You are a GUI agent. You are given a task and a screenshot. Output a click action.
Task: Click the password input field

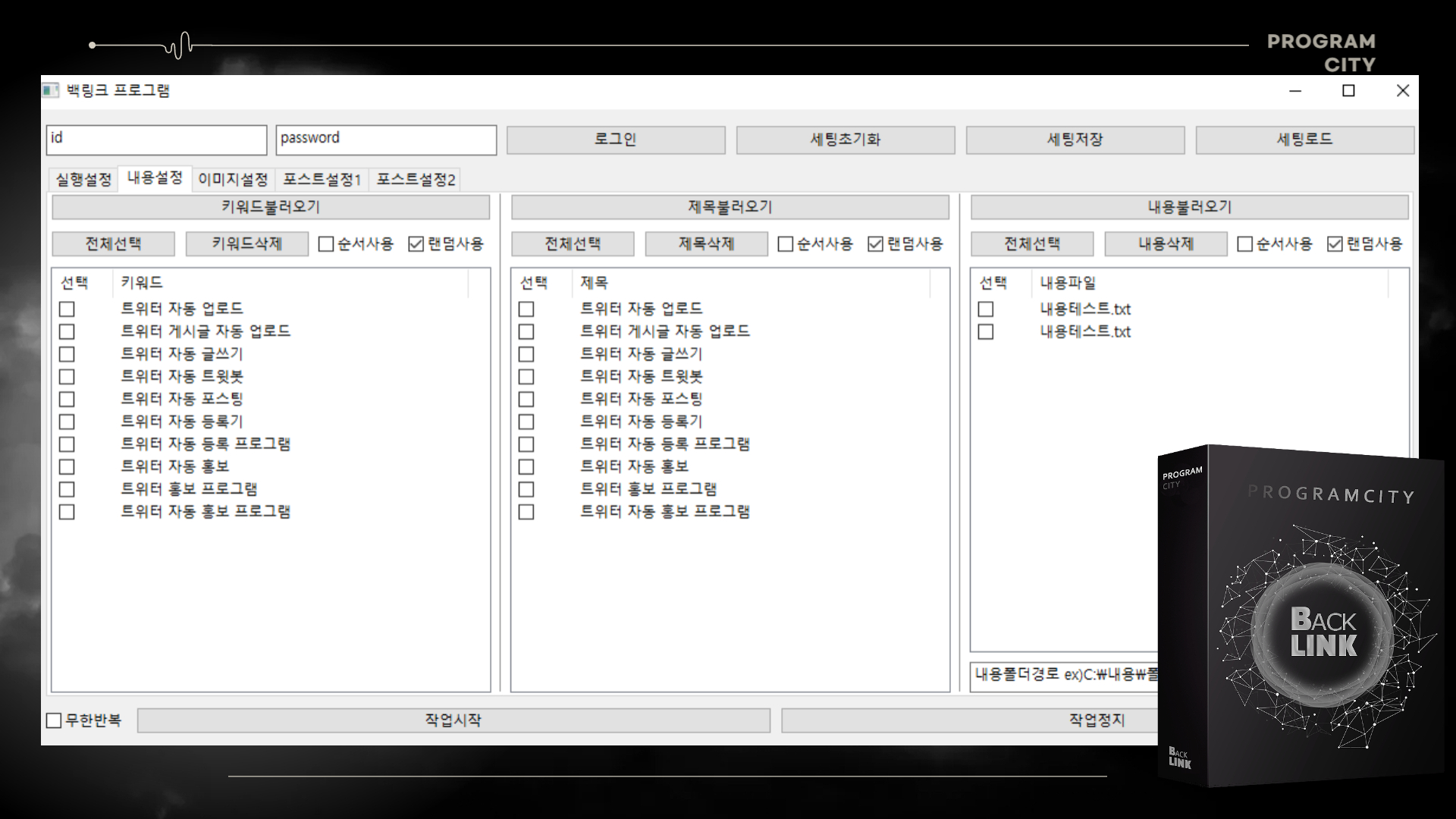click(386, 140)
